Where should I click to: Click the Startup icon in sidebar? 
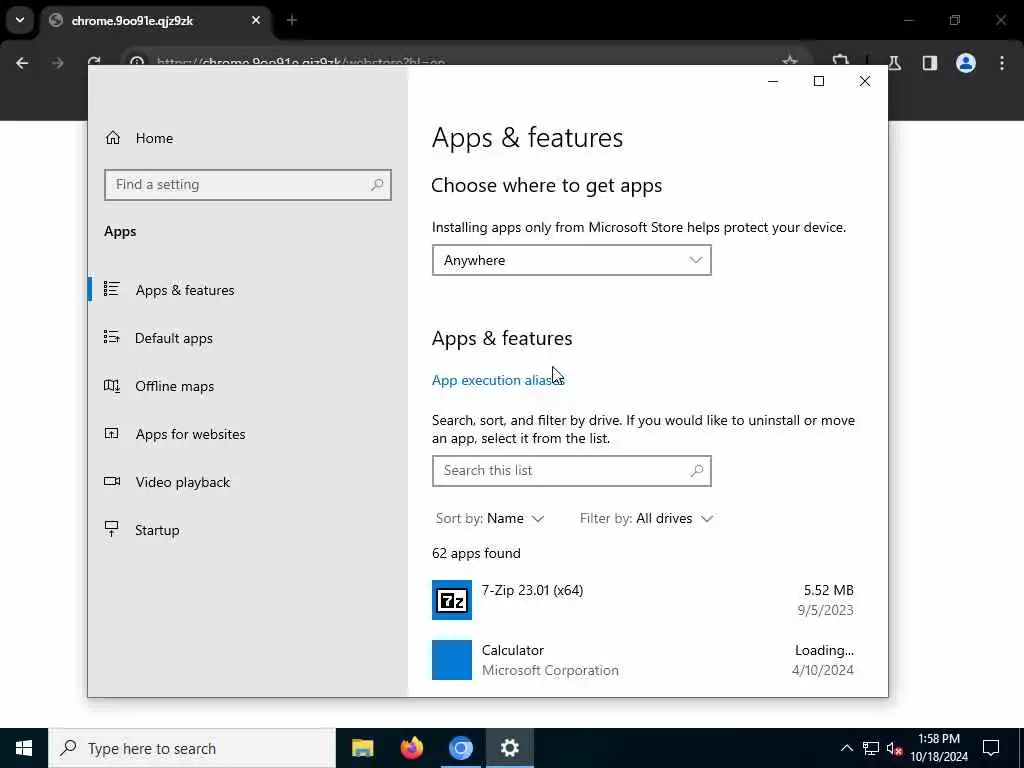pos(112,528)
